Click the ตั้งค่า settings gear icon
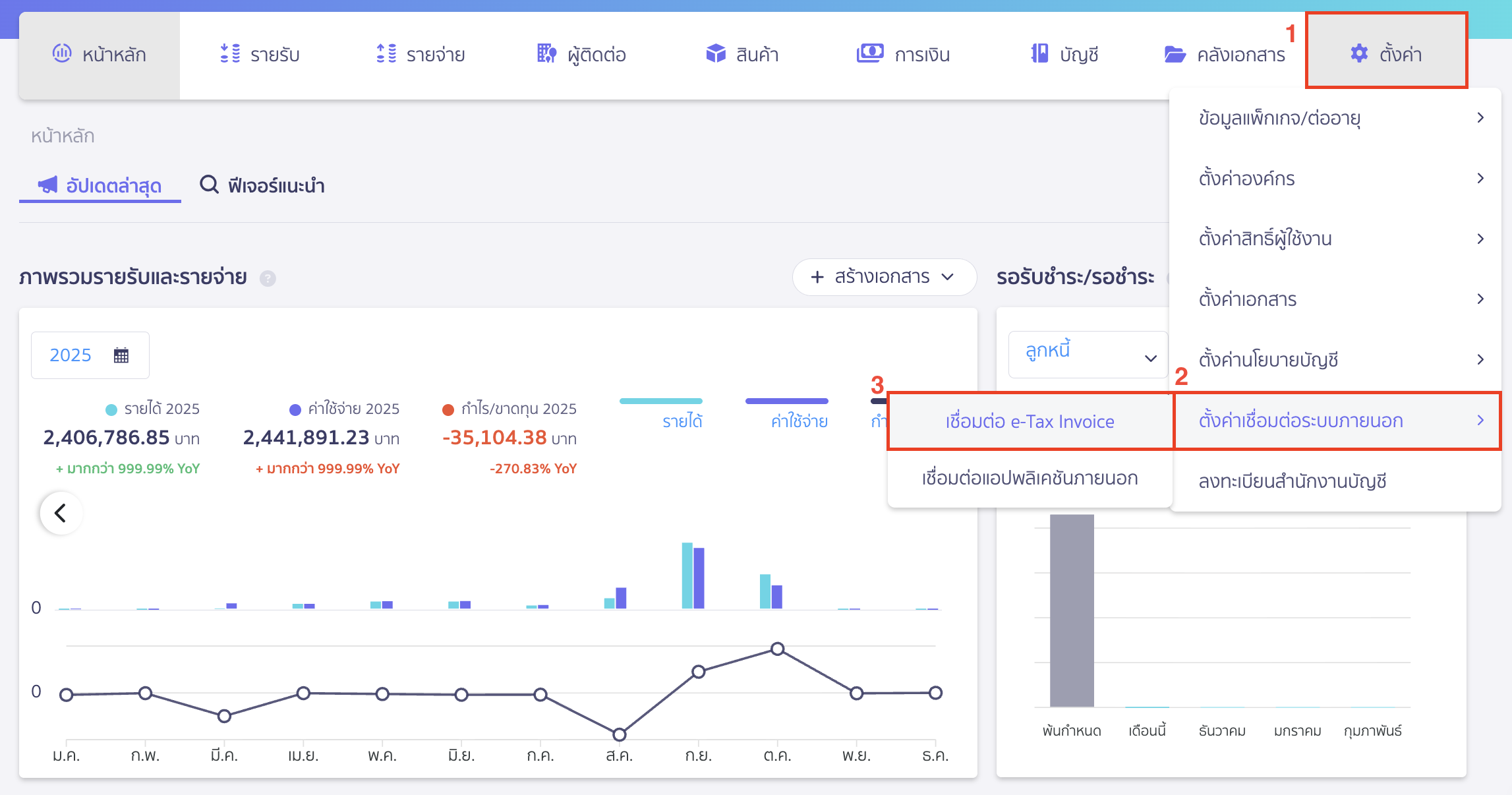Screen dimensions: 1512x795 coord(1358,54)
